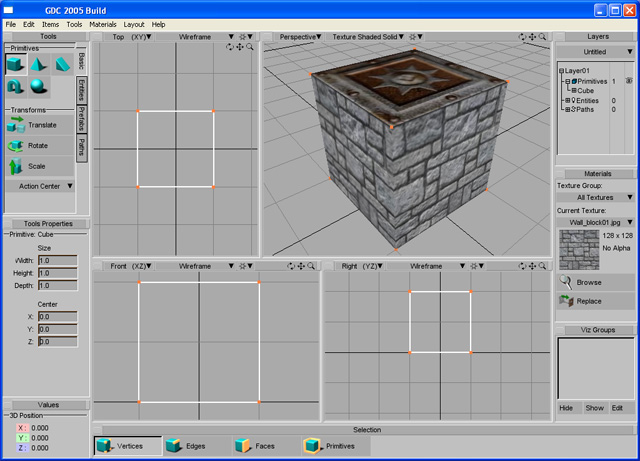
Task: Click the Top viewport orbit icon
Action: click(230, 47)
